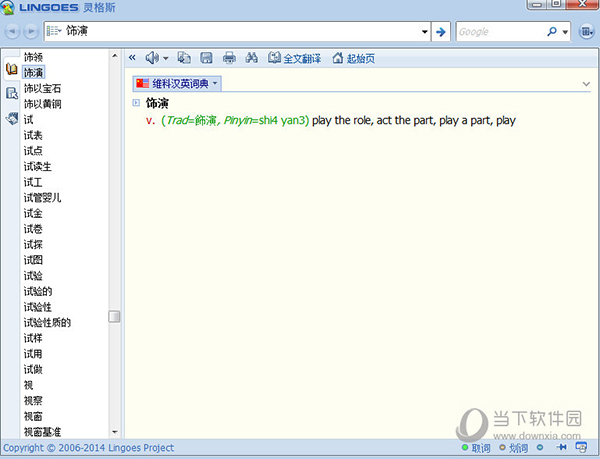This screenshot has width=600, height=459.
Task: Toggle 划词 selection translation in status bar
Action: [514, 448]
